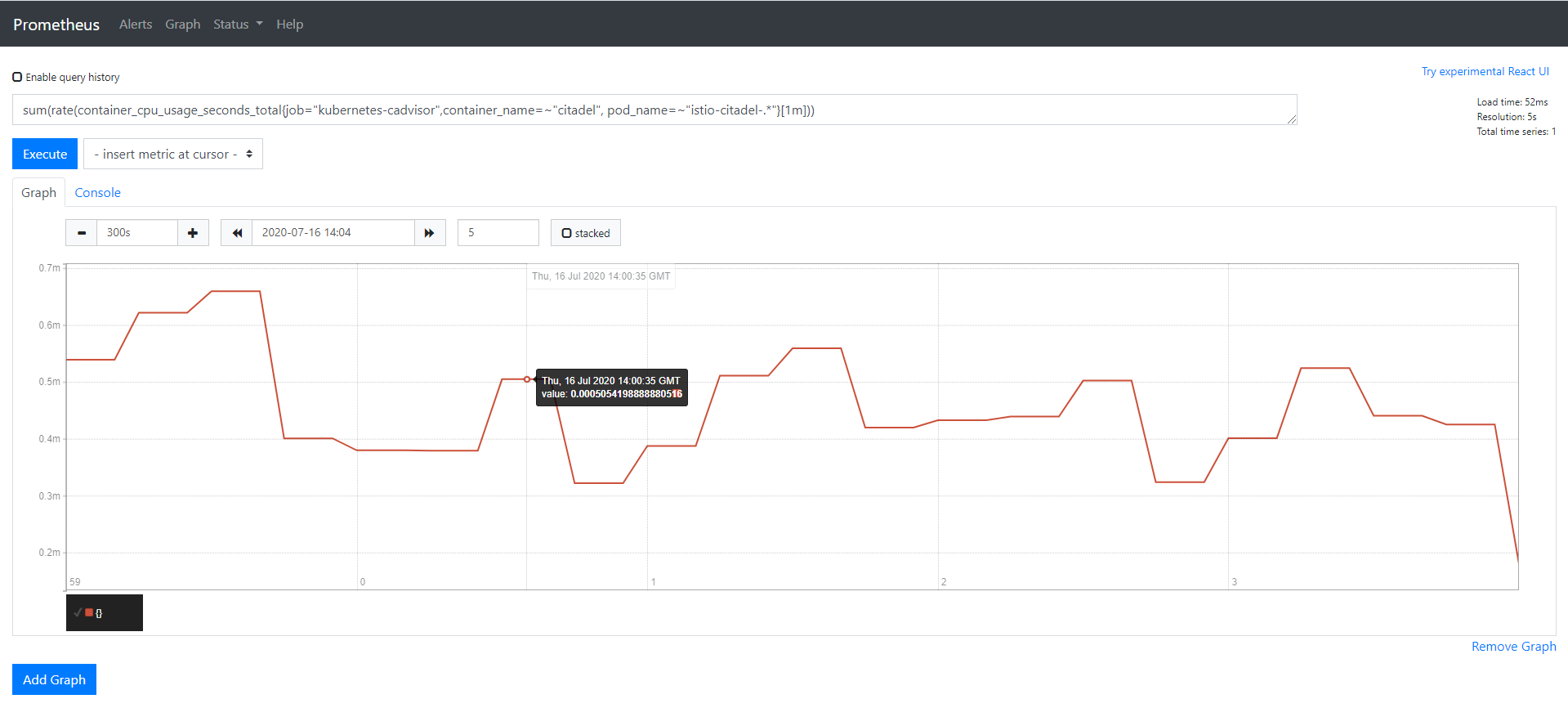1568x708 pixels.
Task: Open the Status dropdown menu
Action: coord(237,25)
